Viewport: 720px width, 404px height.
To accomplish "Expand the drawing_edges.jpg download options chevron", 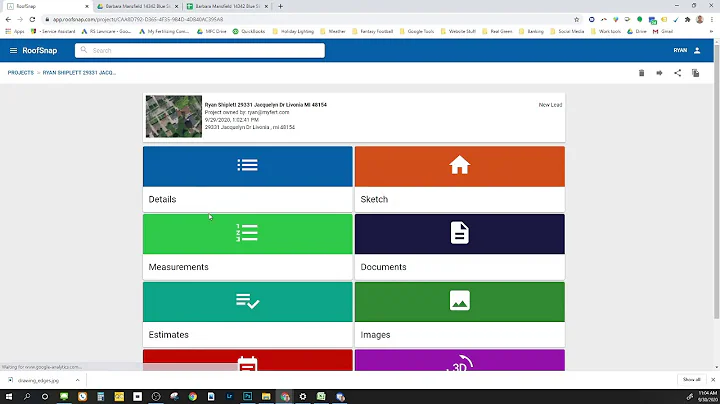I will click(77, 380).
